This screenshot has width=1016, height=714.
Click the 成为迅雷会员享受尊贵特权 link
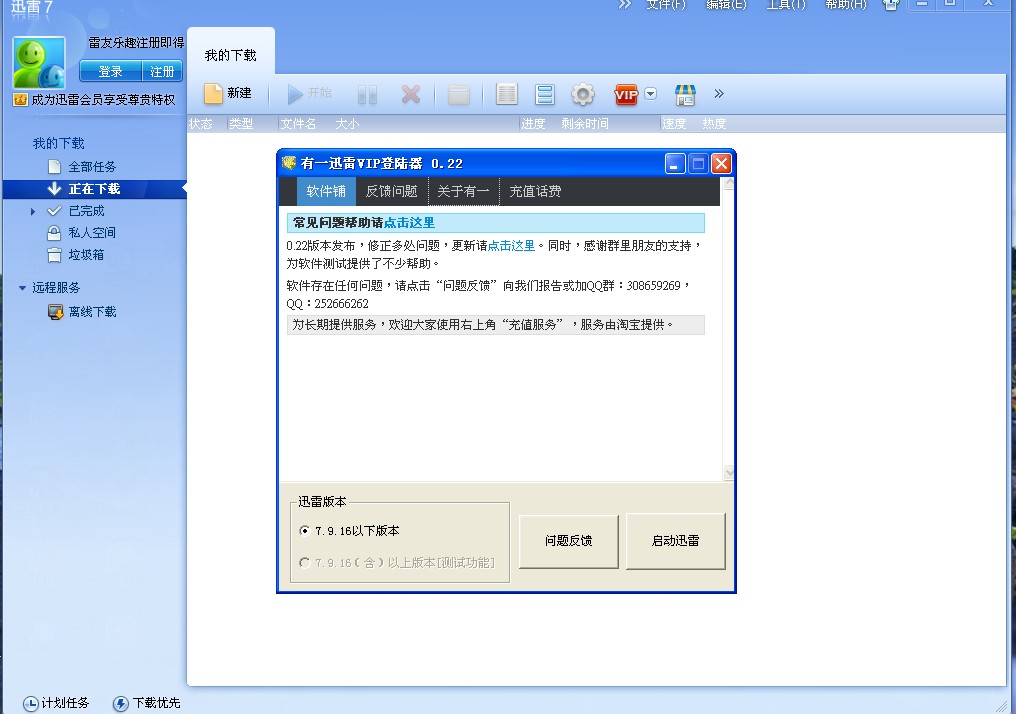pyautogui.click(x=103, y=100)
